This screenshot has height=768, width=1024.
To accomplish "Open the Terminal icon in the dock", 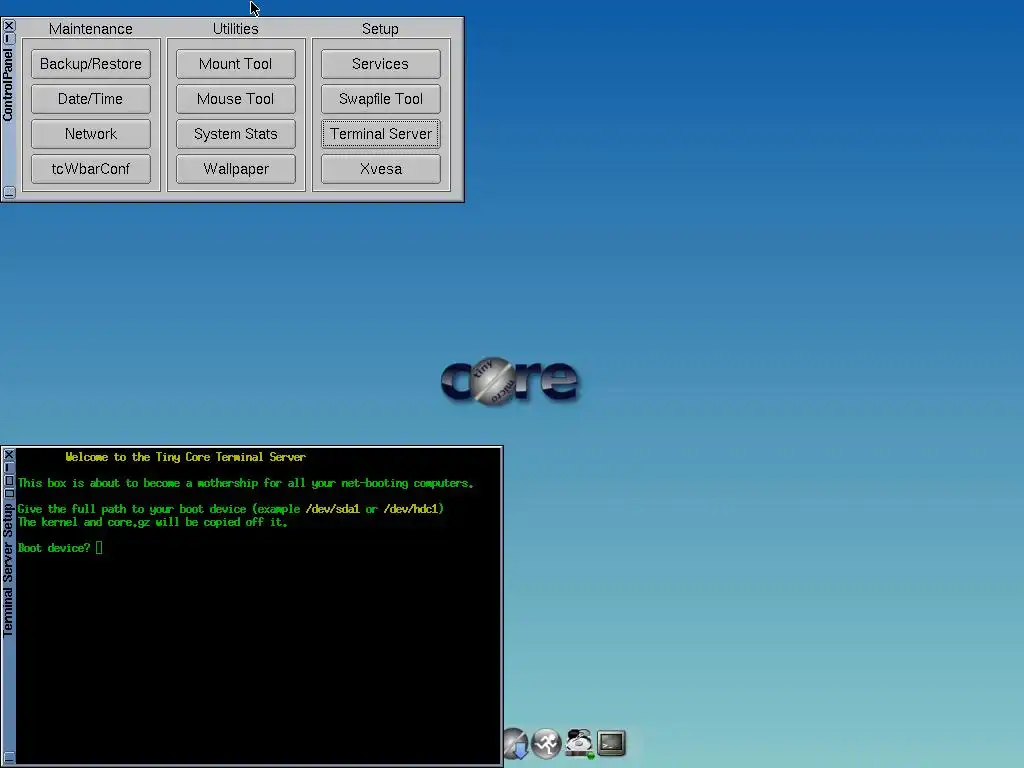I will (x=611, y=743).
